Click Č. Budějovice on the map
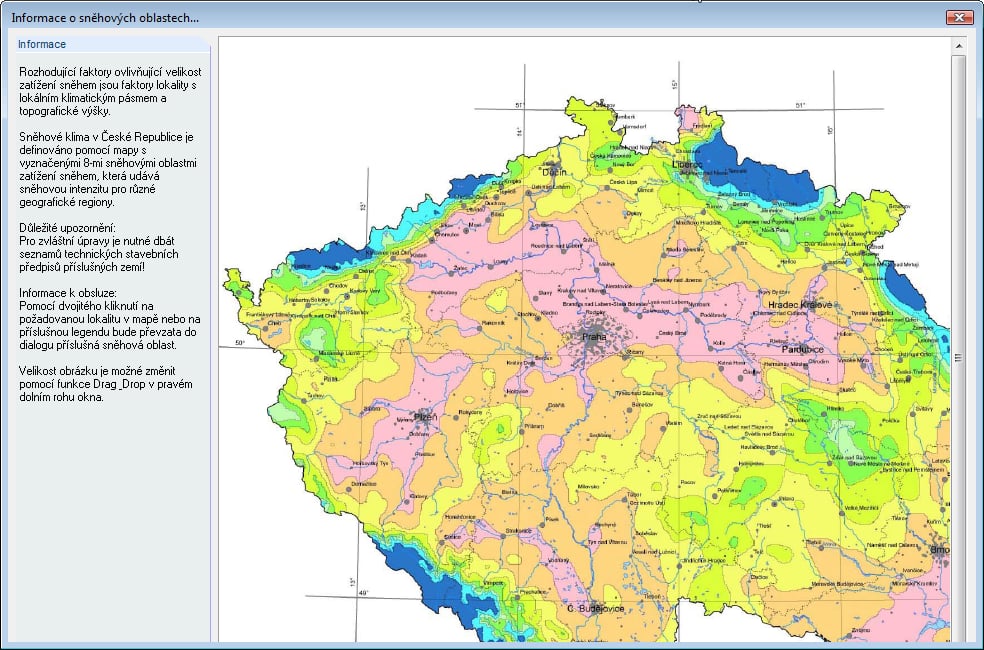This screenshot has width=984, height=650. point(596,609)
